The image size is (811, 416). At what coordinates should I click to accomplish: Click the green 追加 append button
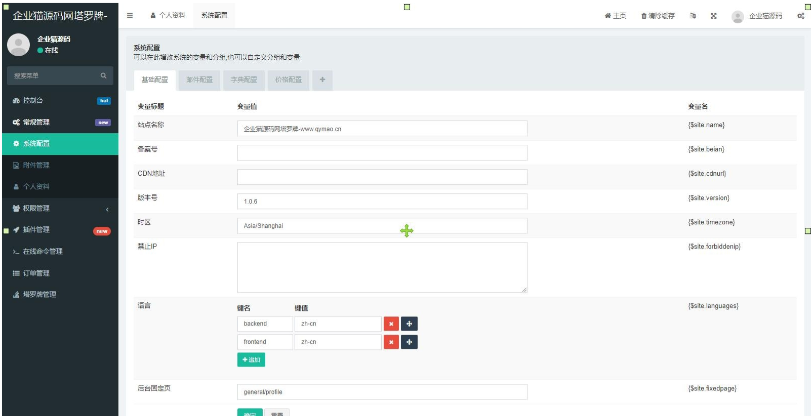(251, 359)
